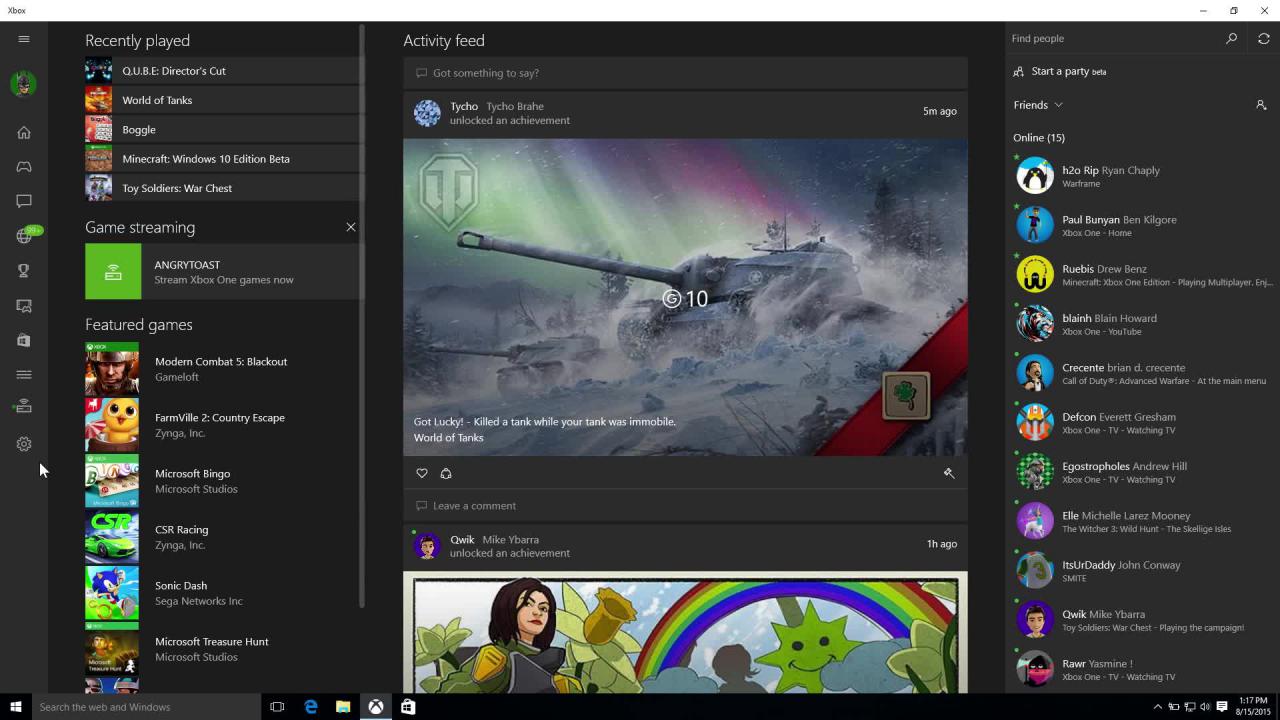This screenshot has width=1280, height=720.
Task: Launch Microsoft Edge from the taskbar
Action: tap(311, 707)
